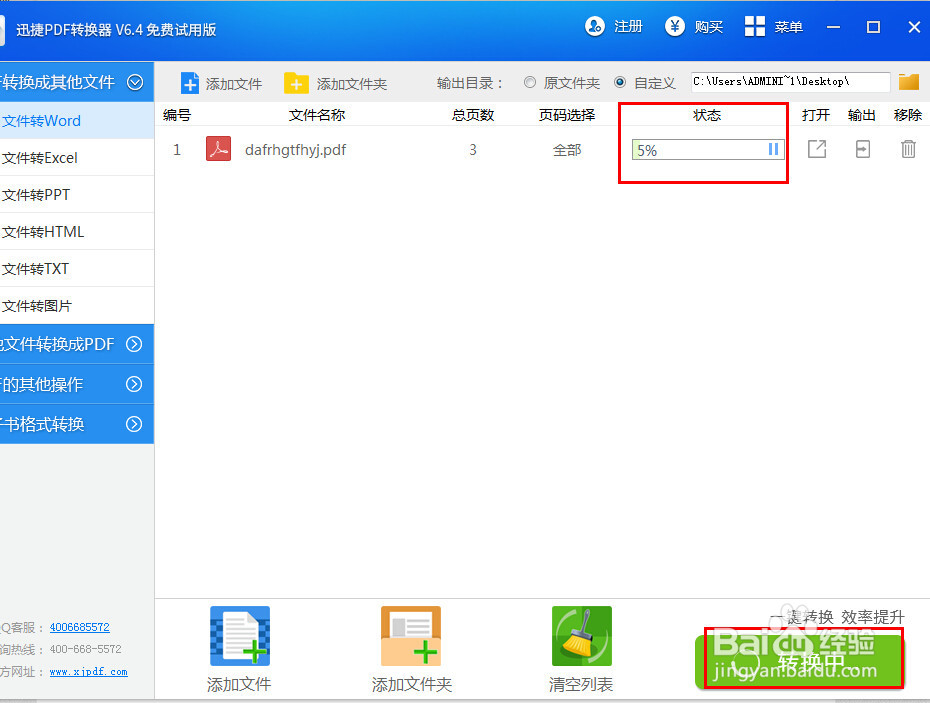
Task: Open the www.xjpdf.com website link
Action: 88,672
